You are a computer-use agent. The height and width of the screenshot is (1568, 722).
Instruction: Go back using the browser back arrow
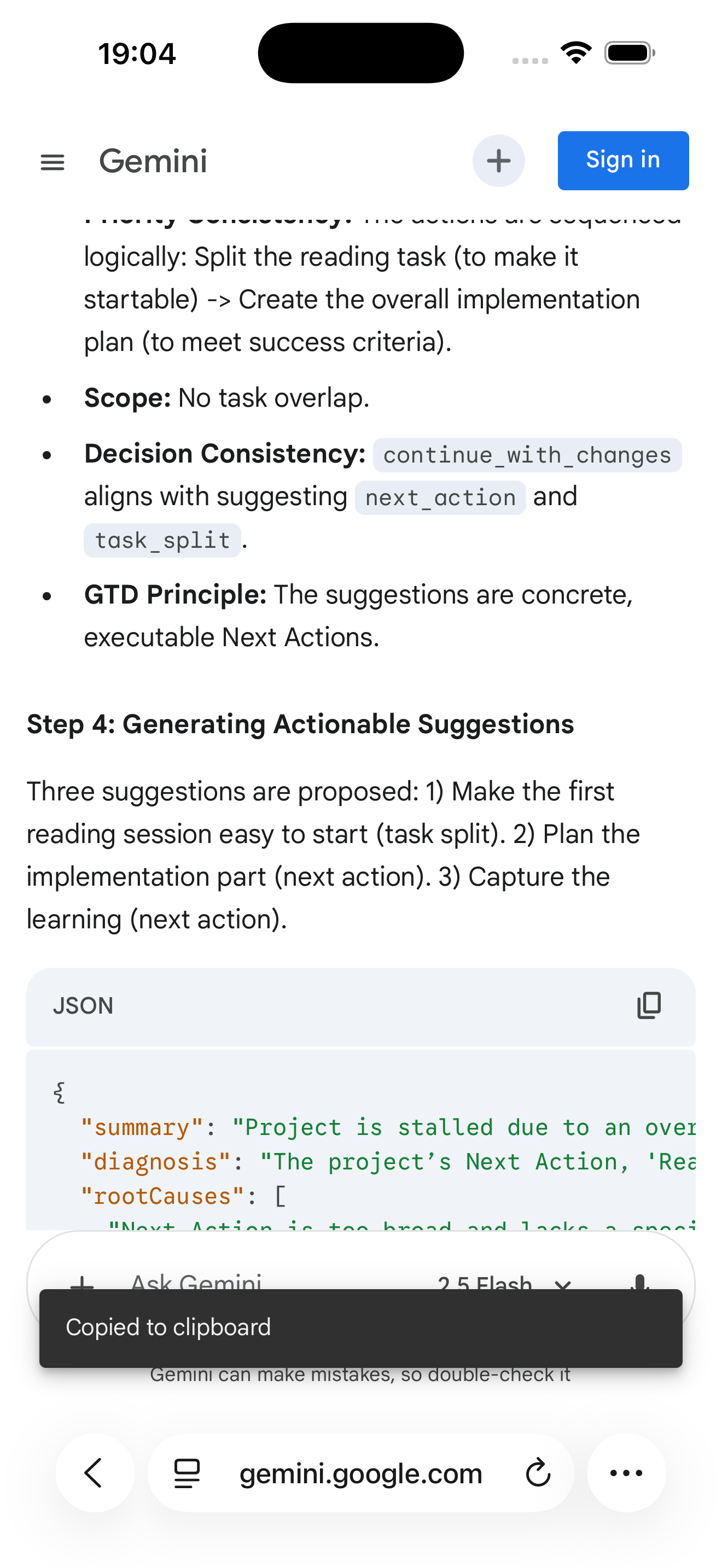(95, 1473)
